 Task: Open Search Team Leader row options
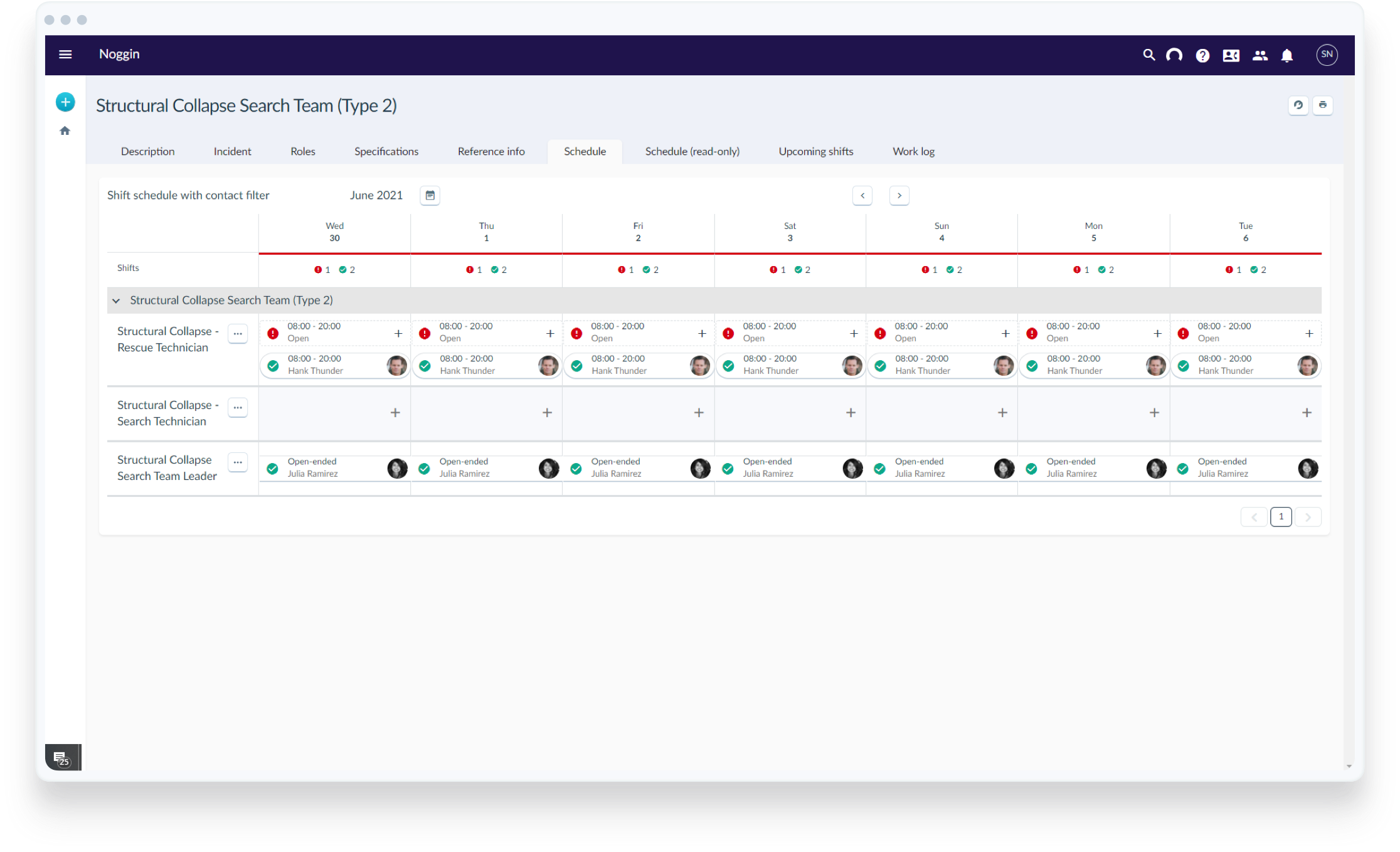tap(238, 462)
